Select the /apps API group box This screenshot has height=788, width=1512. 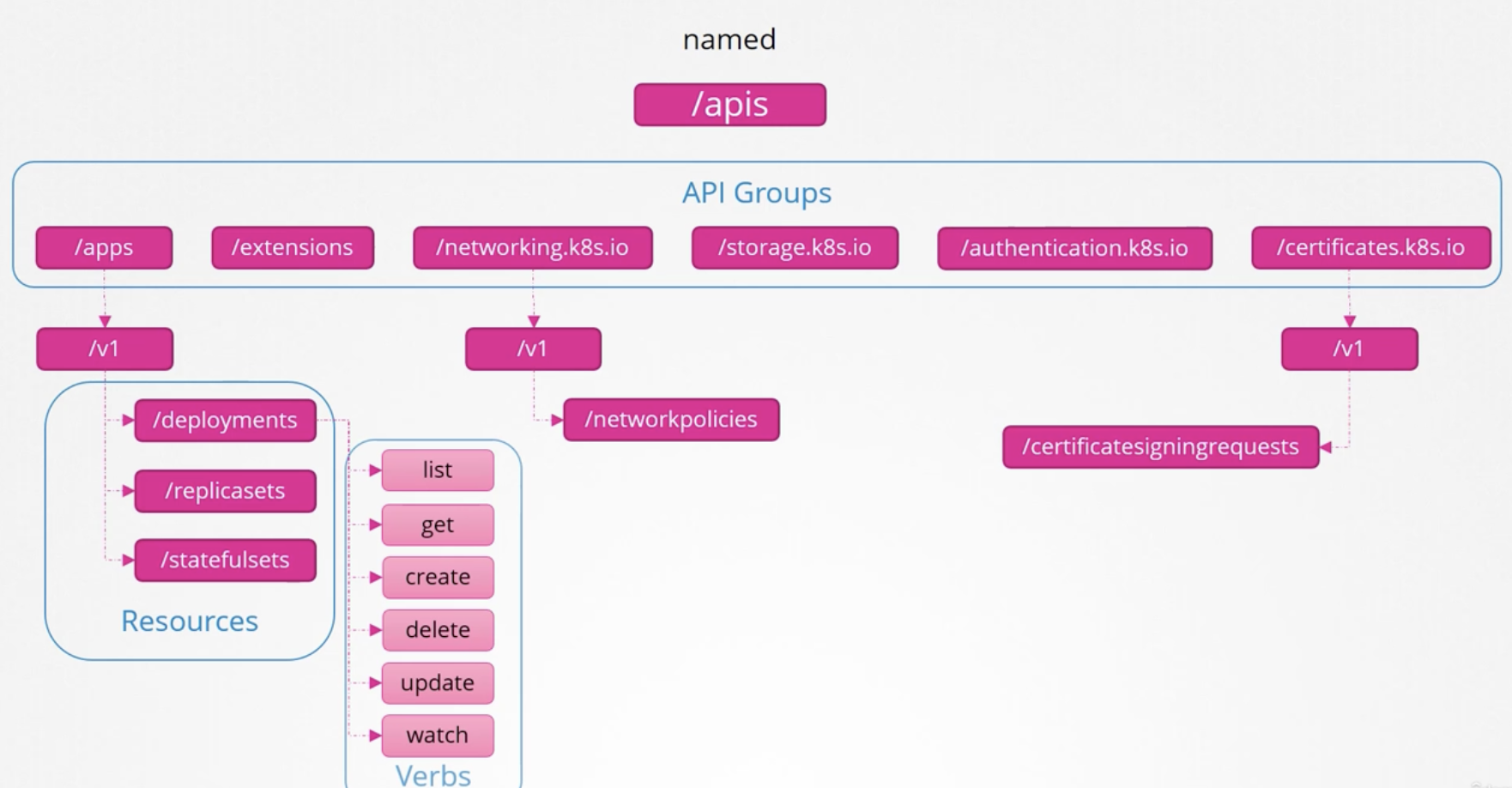[x=104, y=248]
